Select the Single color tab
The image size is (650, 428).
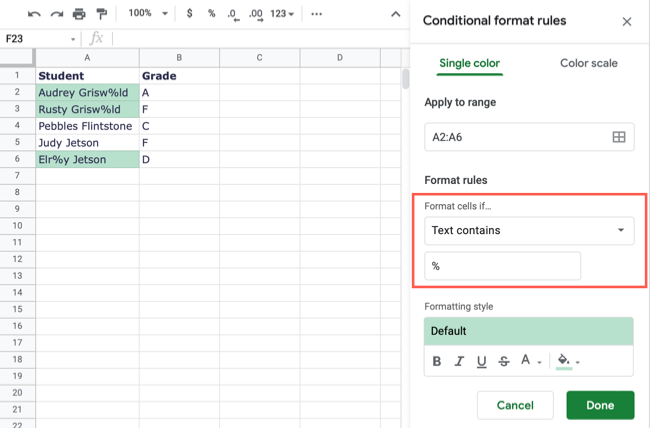[x=469, y=63]
